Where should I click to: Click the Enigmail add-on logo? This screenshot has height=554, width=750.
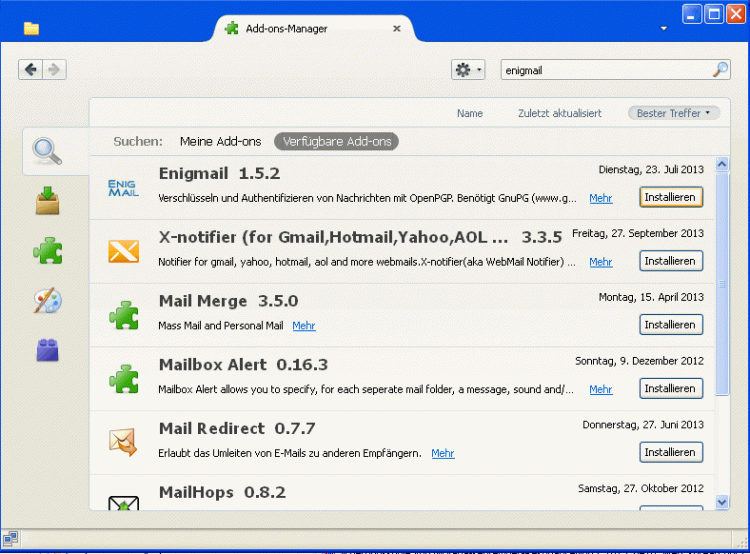[x=124, y=188]
